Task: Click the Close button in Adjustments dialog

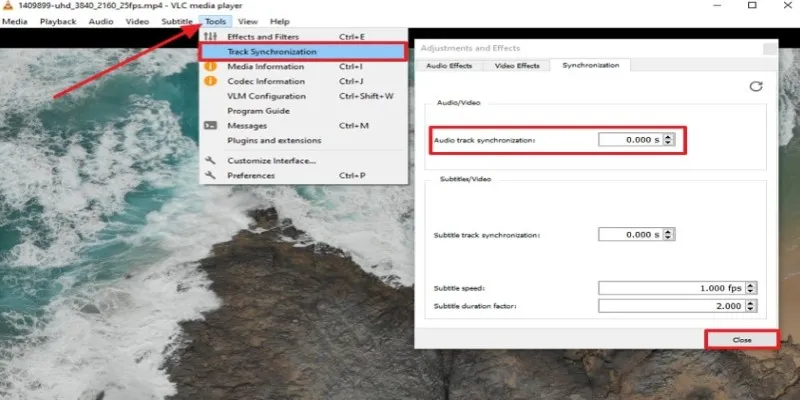Action: point(742,340)
